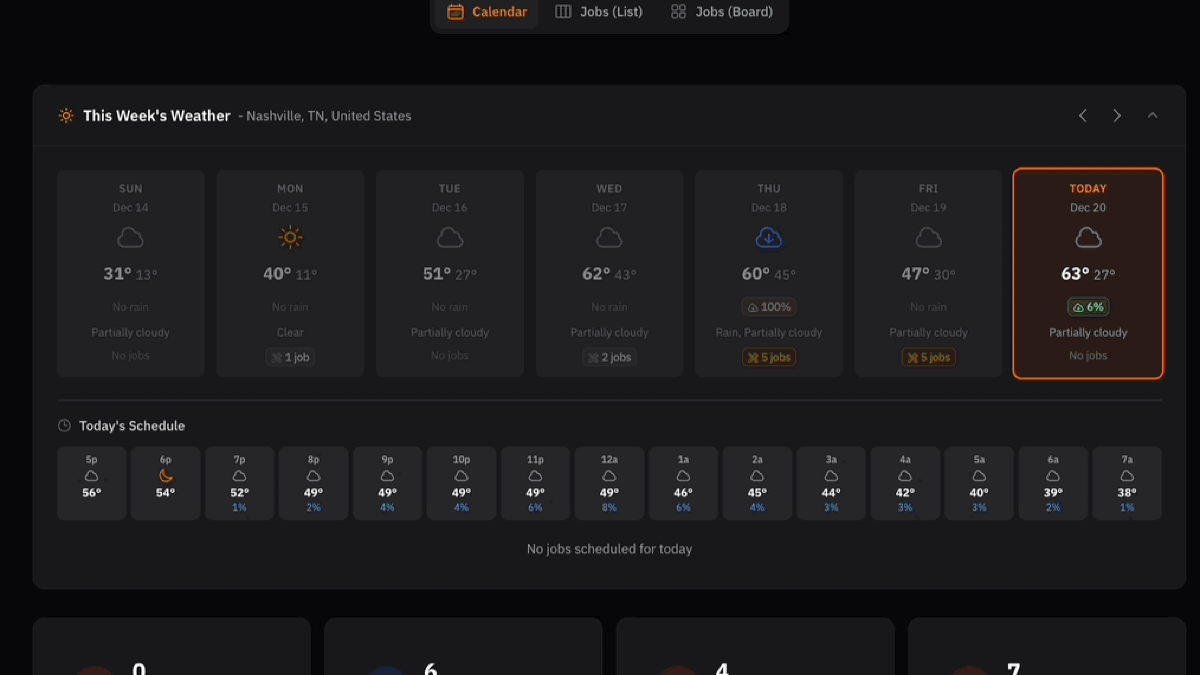The width and height of the screenshot is (1200, 675).
Task: Click the wrench icon in Friday's jobs badge
Action: 912,356
